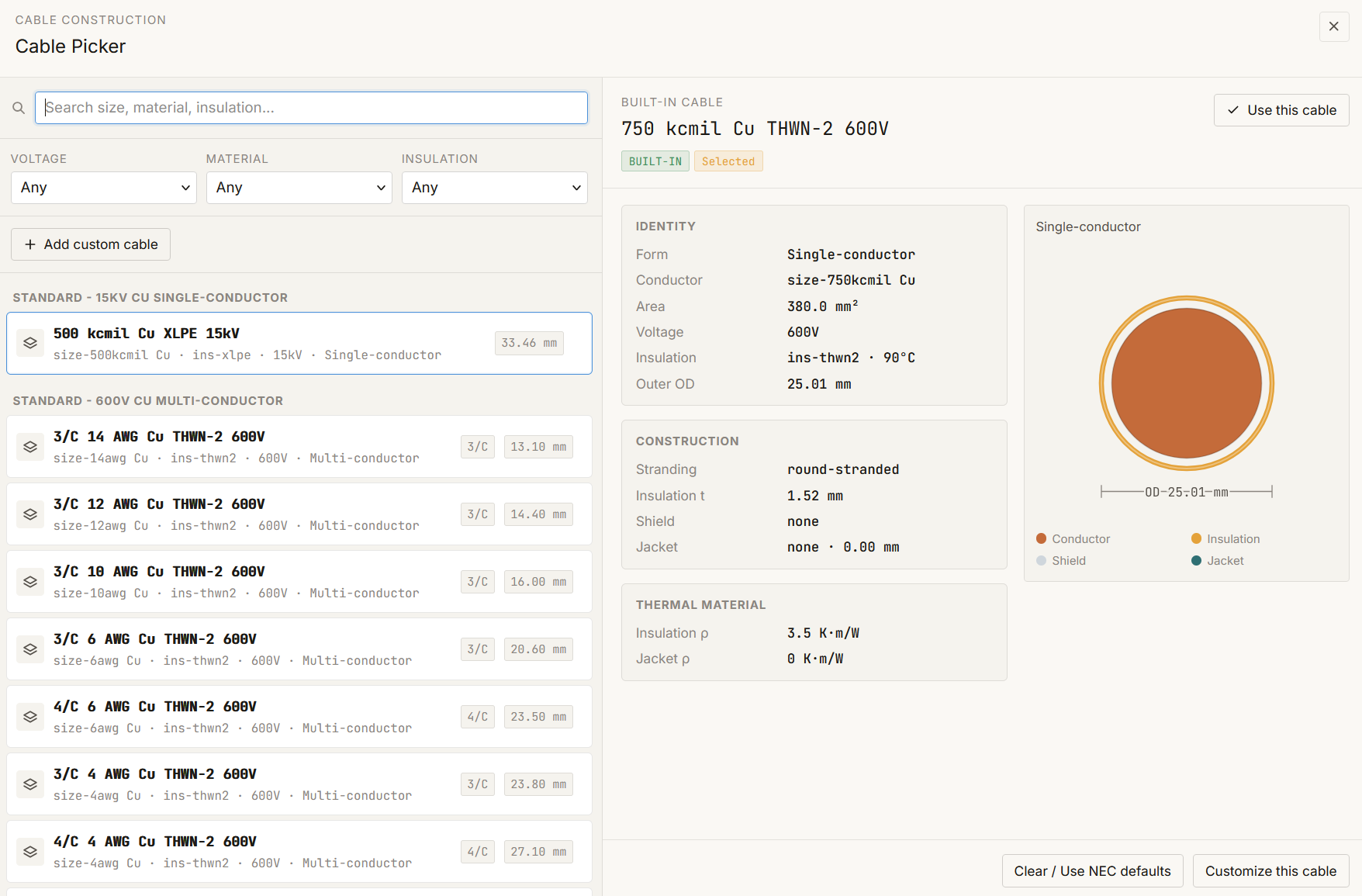Click the plus icon on Add custom cable
The height and width of the screenshot is (896, 1362).
30,244
